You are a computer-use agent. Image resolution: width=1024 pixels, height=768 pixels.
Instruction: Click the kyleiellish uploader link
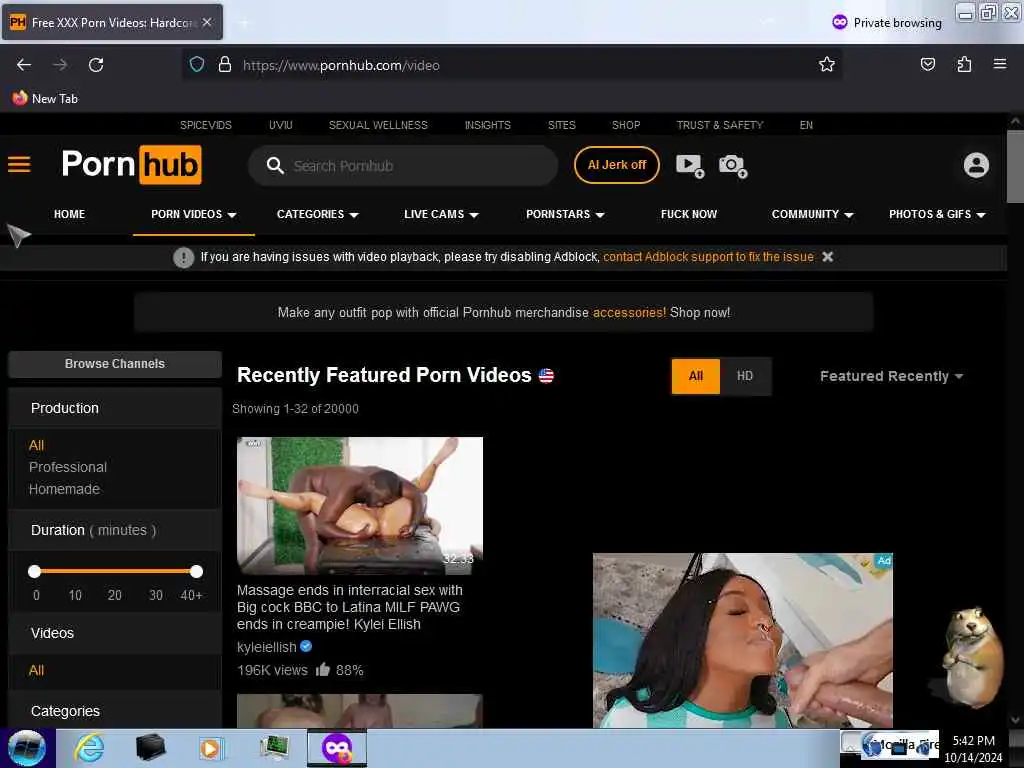pos(266,647)
